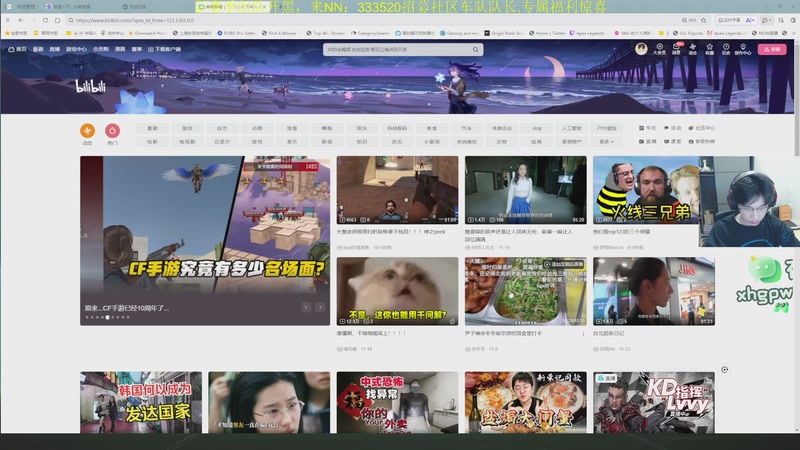
Task: Open Overwatch Pro bookmark
Action: pyautogui.click(x=147, y=33)
